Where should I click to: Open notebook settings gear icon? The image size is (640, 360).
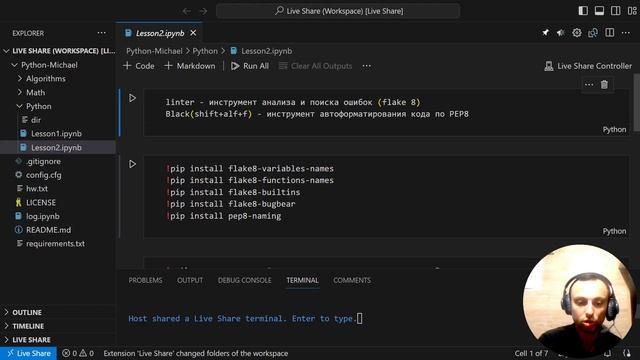coord(577,33)
